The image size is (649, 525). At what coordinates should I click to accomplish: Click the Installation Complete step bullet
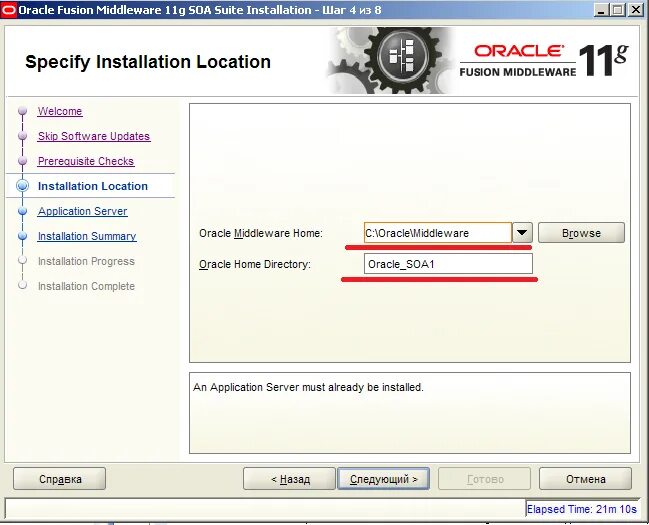[x=23, y=285]
